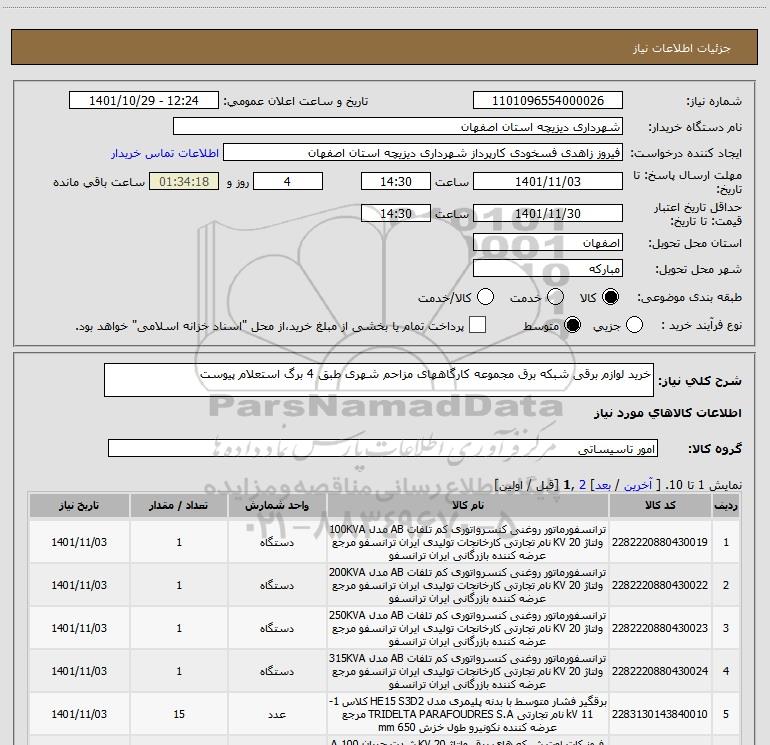
Task: Click the گروه کالا امور تاسیساتی field
Action: [x=383, y=448]
